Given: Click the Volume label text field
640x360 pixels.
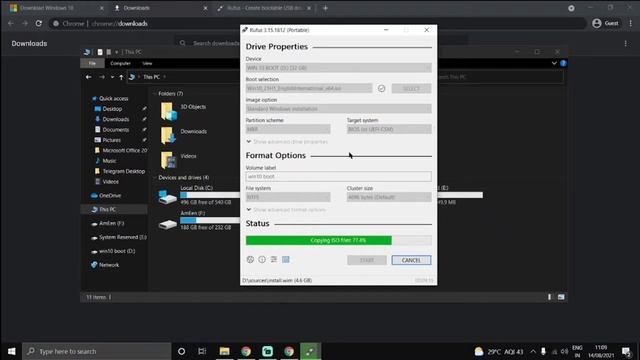Looking at the screenshot, I should tap(338, 177).
